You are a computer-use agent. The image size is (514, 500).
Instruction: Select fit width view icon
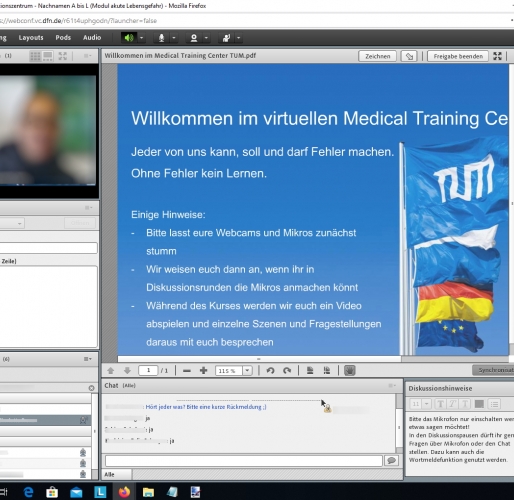[327, 371]
